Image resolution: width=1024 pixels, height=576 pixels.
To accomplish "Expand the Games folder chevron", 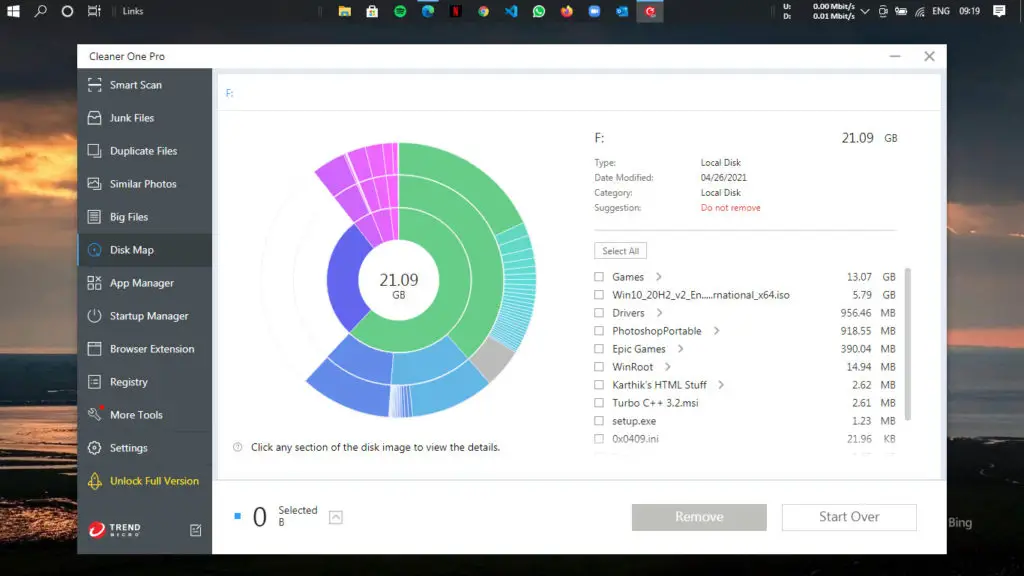I will pyautogui.click(x=659, y=277).
